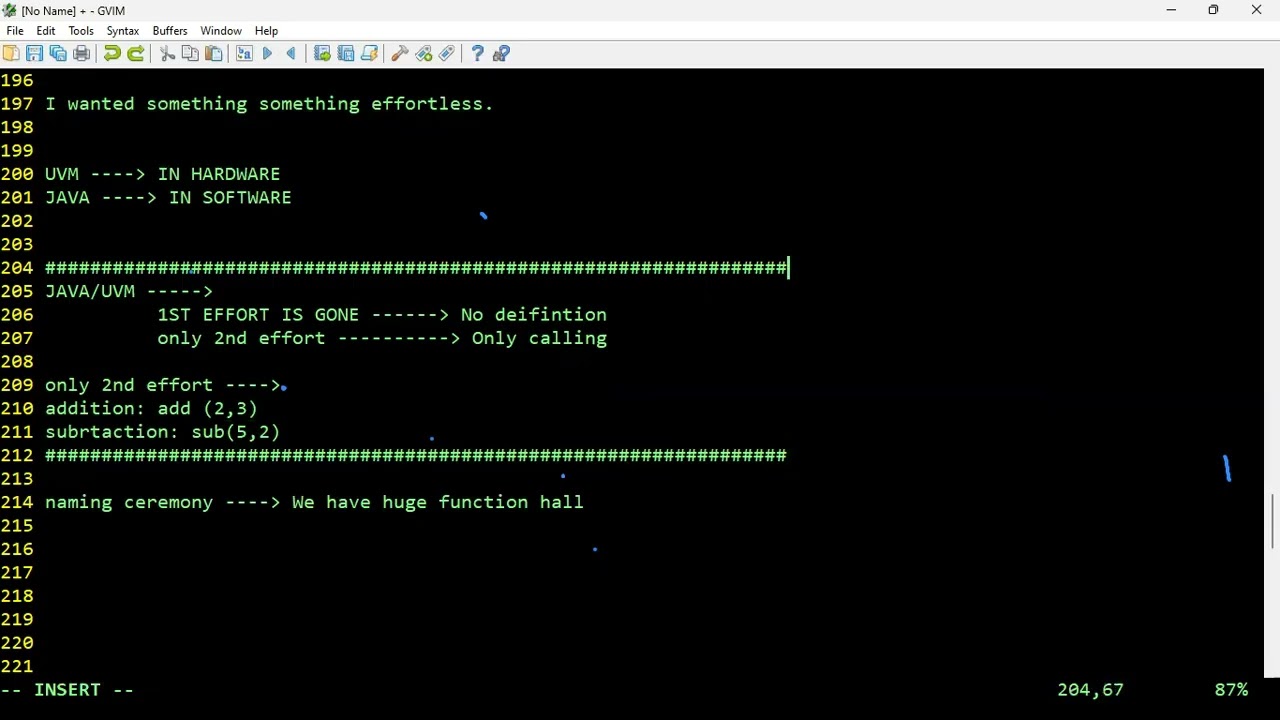
Task: Build tags file icon
Action: point(424,53)
